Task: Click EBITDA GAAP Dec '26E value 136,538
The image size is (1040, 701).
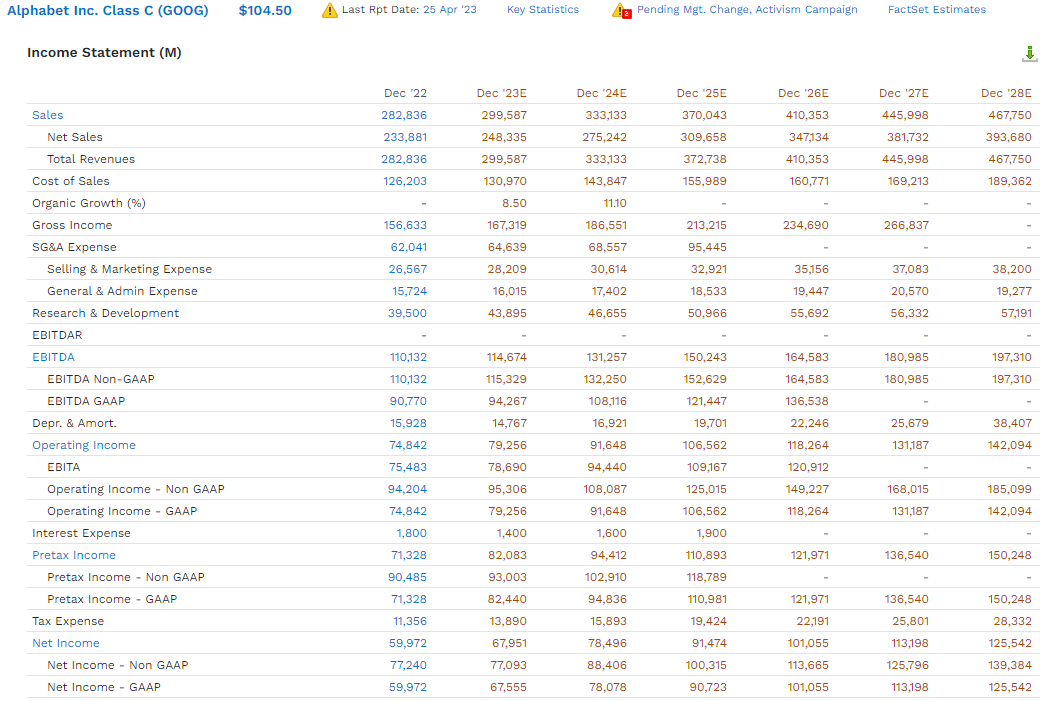Action: (807, 401)
